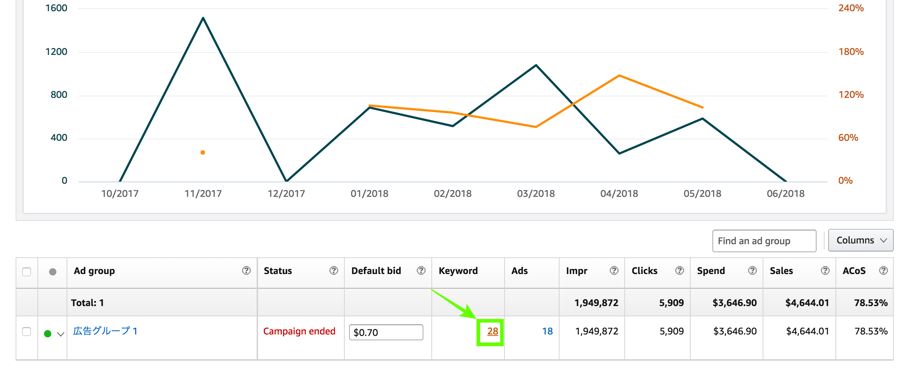Viewport: 920px width, 368px height.
Task: Focus the Find an ad group search box
Action: coord(764,241)
